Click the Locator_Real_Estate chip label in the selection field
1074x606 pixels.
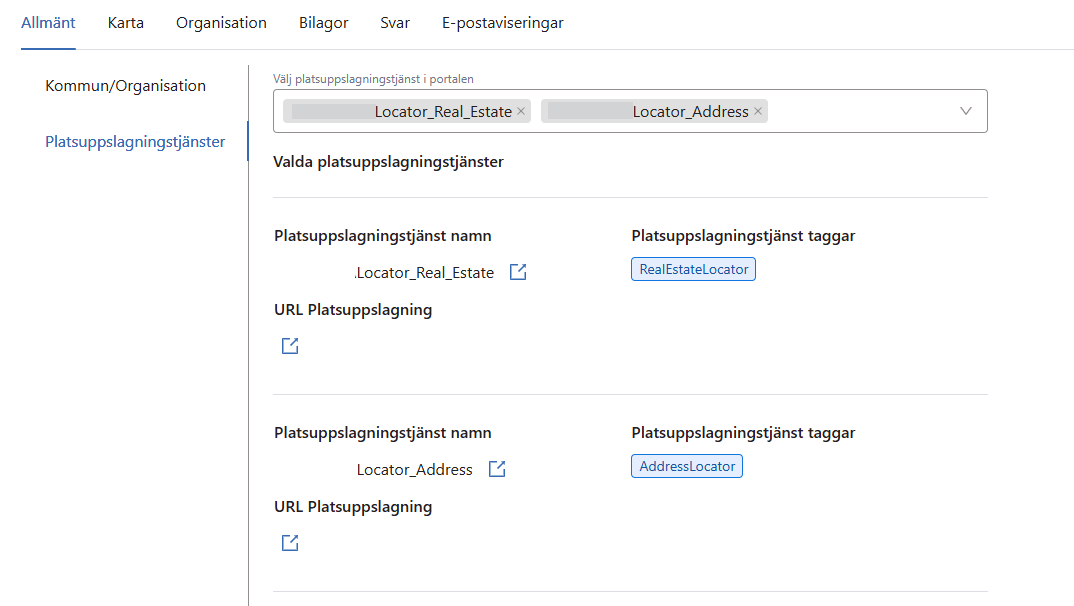[442, 112]
